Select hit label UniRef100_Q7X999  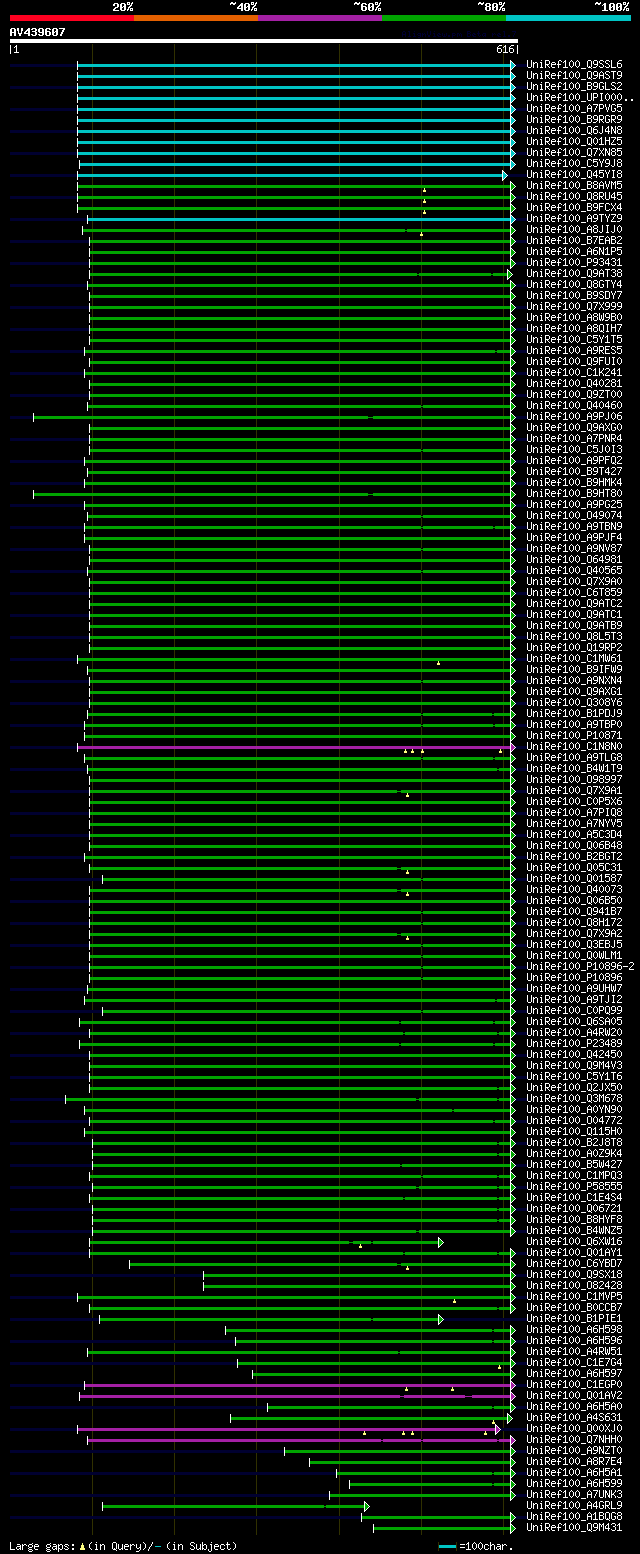[574, 307]
